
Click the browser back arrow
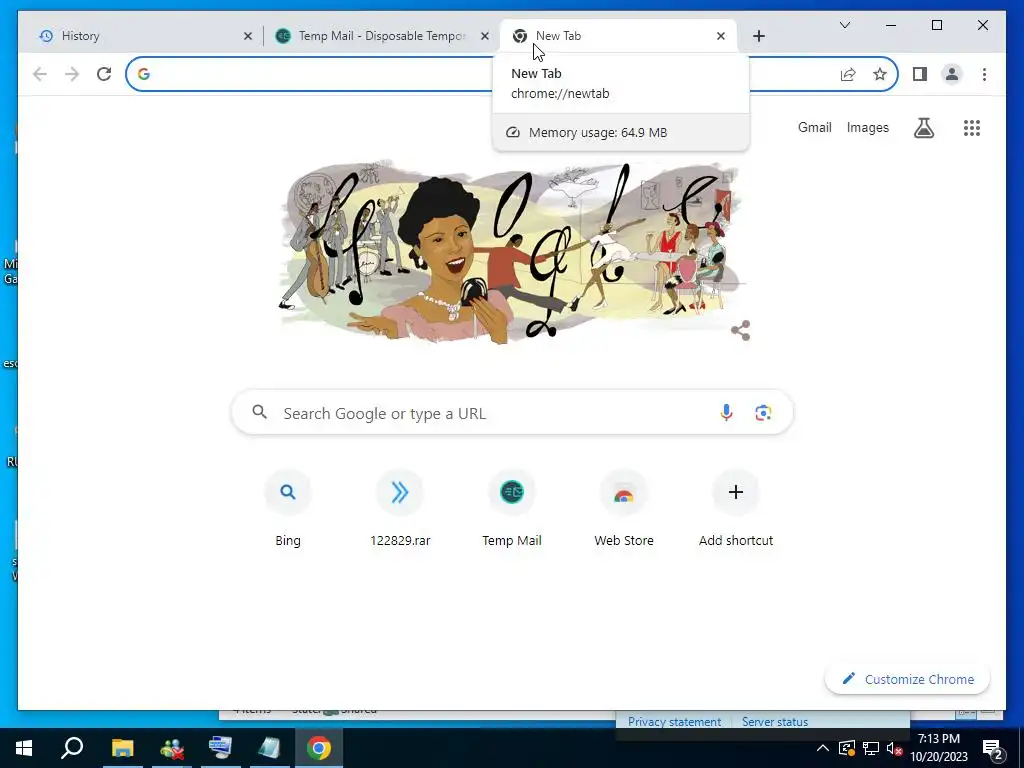[x=40, y=74]
